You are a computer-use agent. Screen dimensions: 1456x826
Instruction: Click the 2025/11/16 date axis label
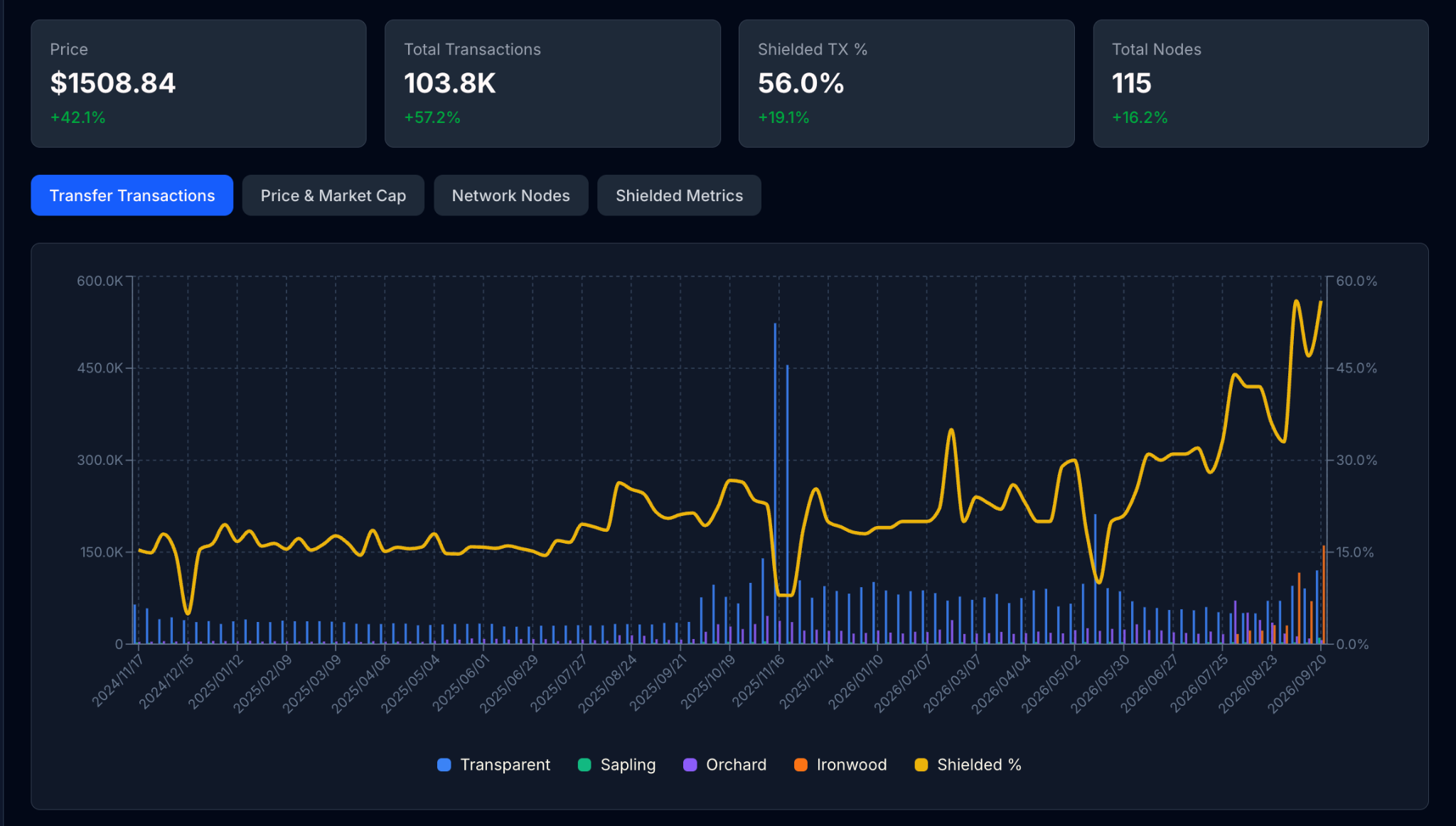pos(758,680)
